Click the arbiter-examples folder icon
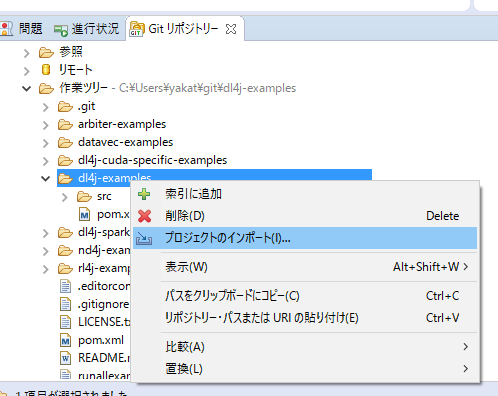Screen dimensions: 498x396 tap(65, 125)
